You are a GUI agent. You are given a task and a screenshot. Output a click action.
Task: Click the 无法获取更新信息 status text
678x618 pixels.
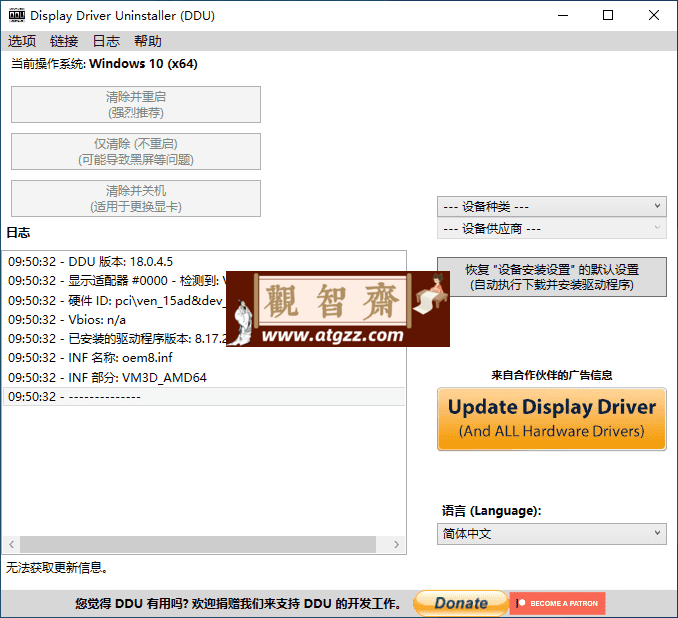(x=57, y=567)
